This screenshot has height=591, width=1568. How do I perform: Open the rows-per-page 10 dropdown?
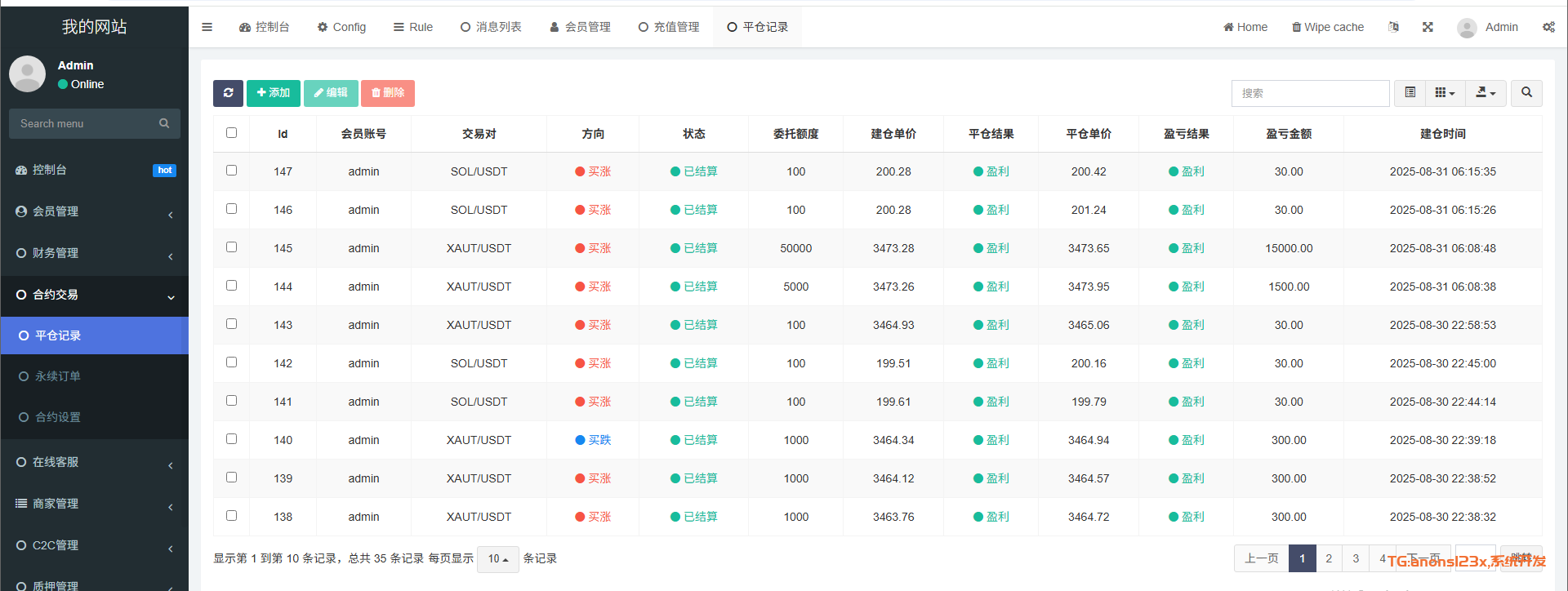point(497,559)
